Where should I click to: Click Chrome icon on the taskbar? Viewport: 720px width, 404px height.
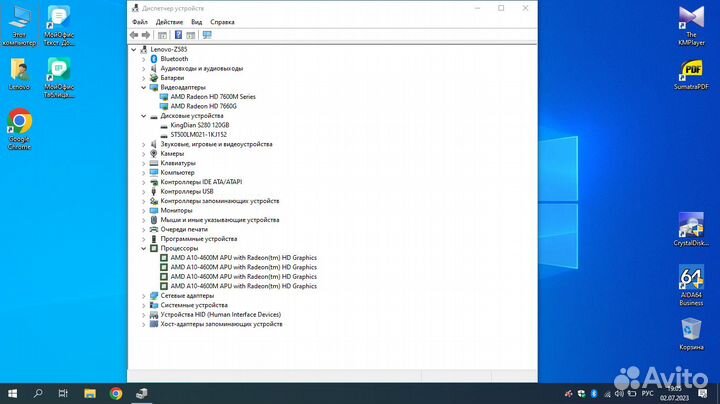(116, 393)
